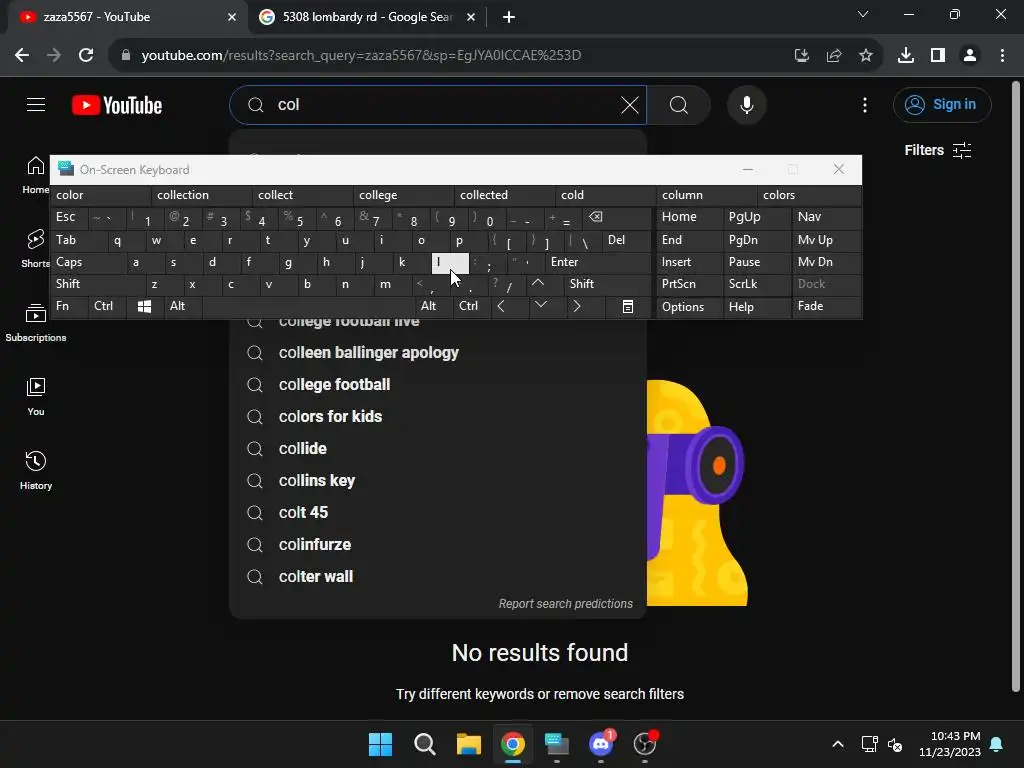Image resolution: width=1024 pixels, height=768 pixels.
Task: Open the tab search chevron dropdown
Action: coord(863,14)
